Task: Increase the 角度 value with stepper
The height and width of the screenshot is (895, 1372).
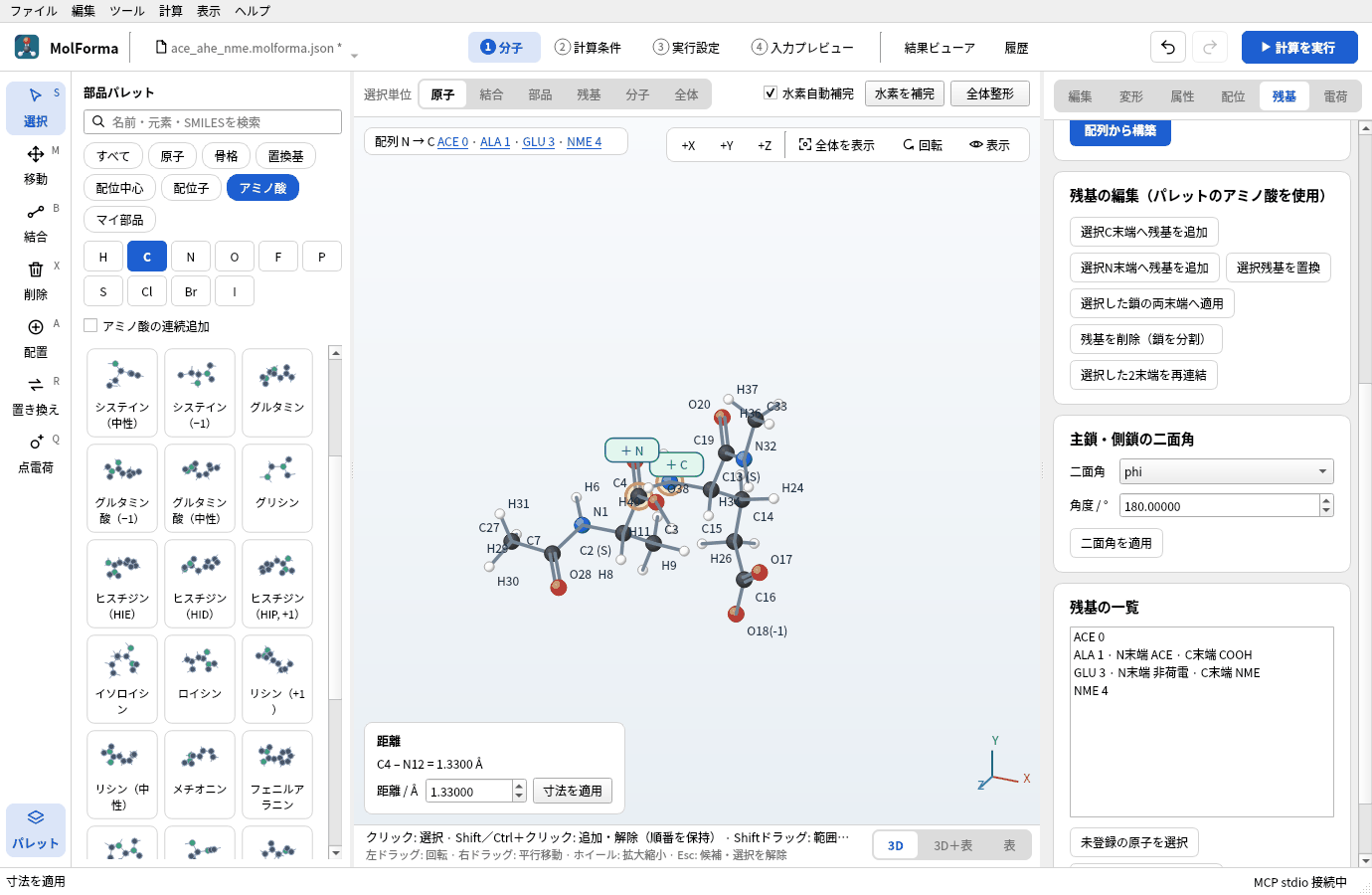Action: [x=1326, y=499]
